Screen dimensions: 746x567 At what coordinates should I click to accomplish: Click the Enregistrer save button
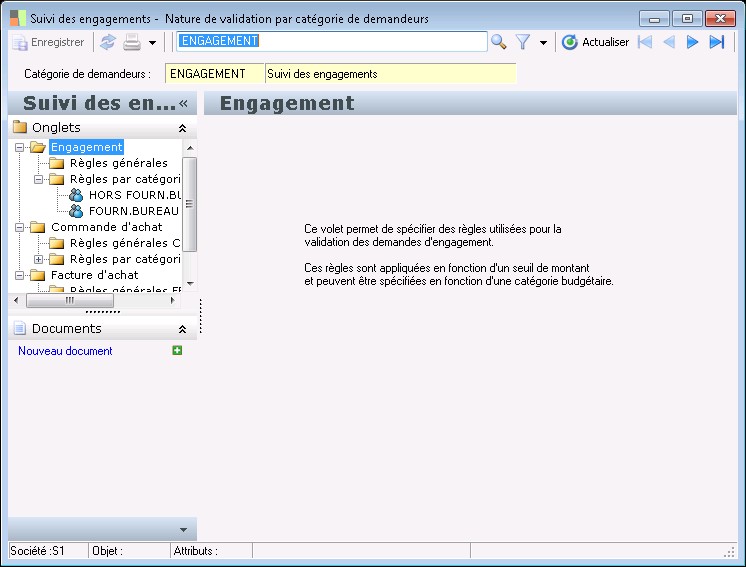pos(48,42)
